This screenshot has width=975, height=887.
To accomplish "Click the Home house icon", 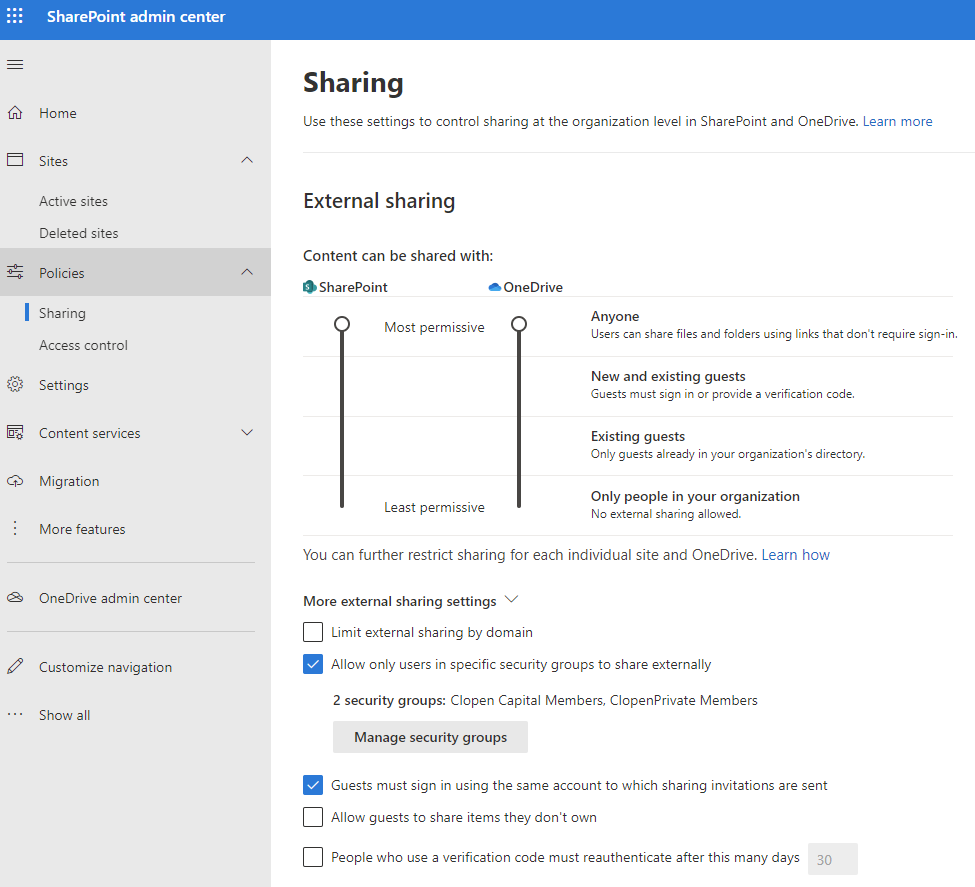I will click(x=15, y=113).
